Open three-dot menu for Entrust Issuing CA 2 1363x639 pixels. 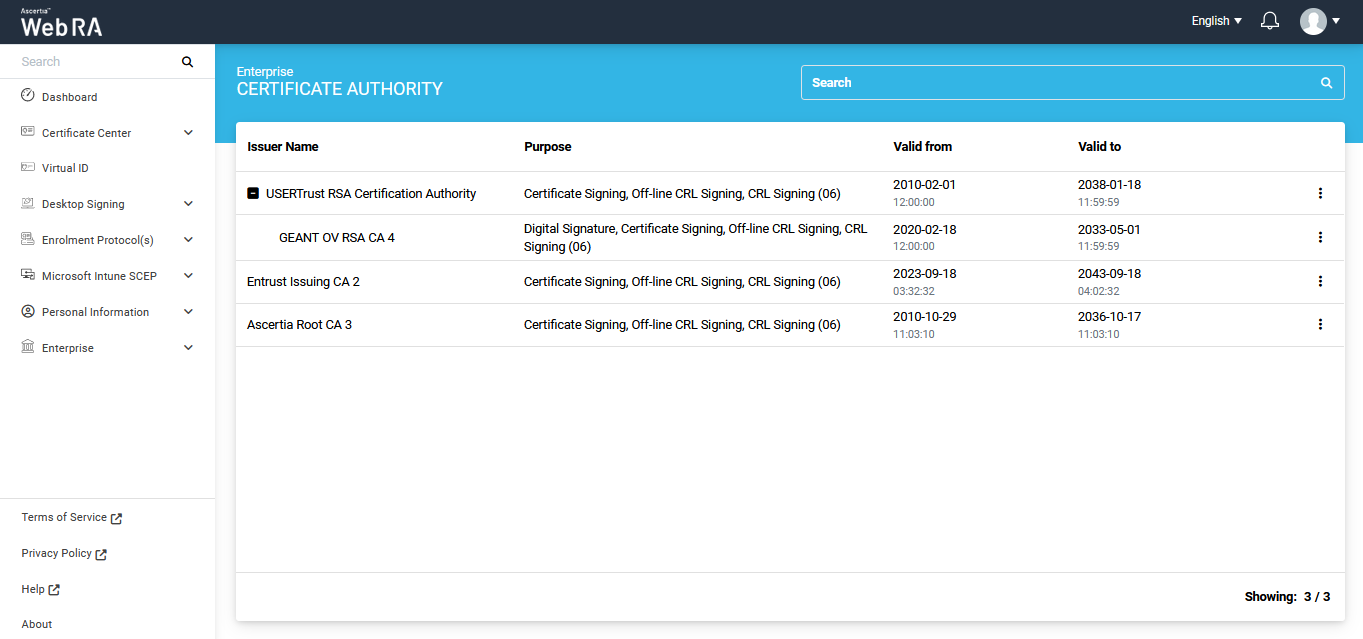click(1320, 281)
